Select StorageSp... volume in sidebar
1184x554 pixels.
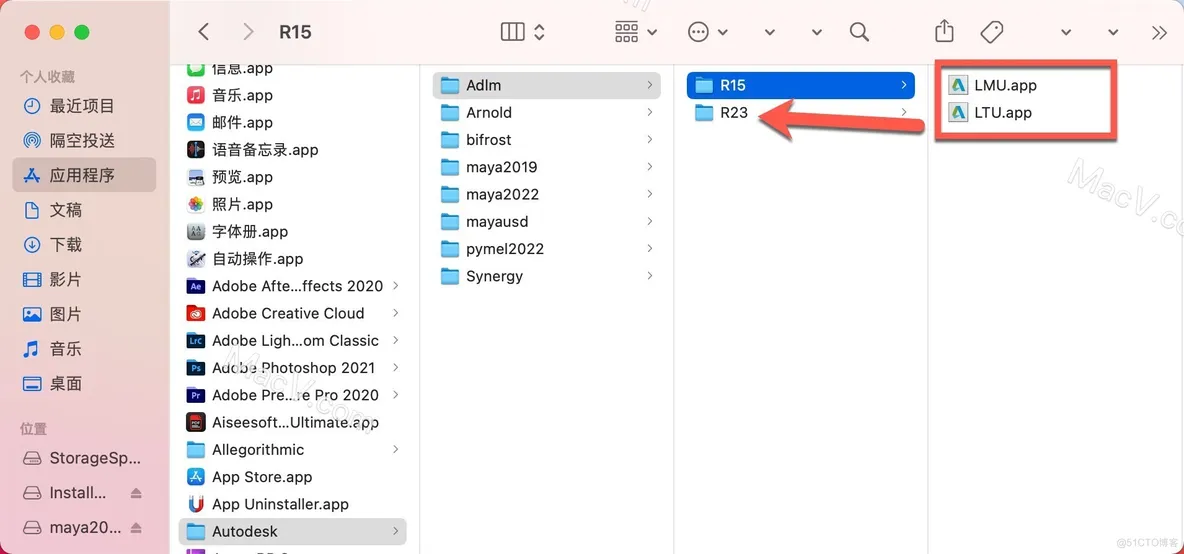[84, 457]
